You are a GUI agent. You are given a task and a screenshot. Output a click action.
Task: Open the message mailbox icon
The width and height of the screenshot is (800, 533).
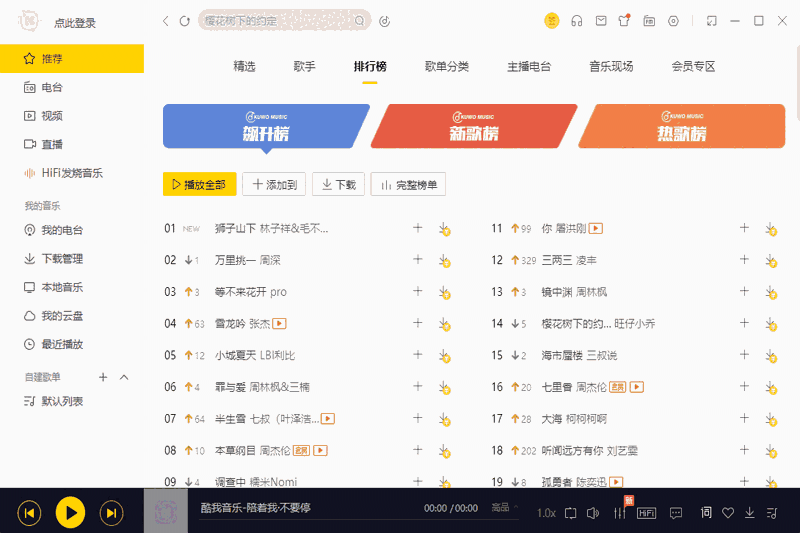click(x=601, y=21)
